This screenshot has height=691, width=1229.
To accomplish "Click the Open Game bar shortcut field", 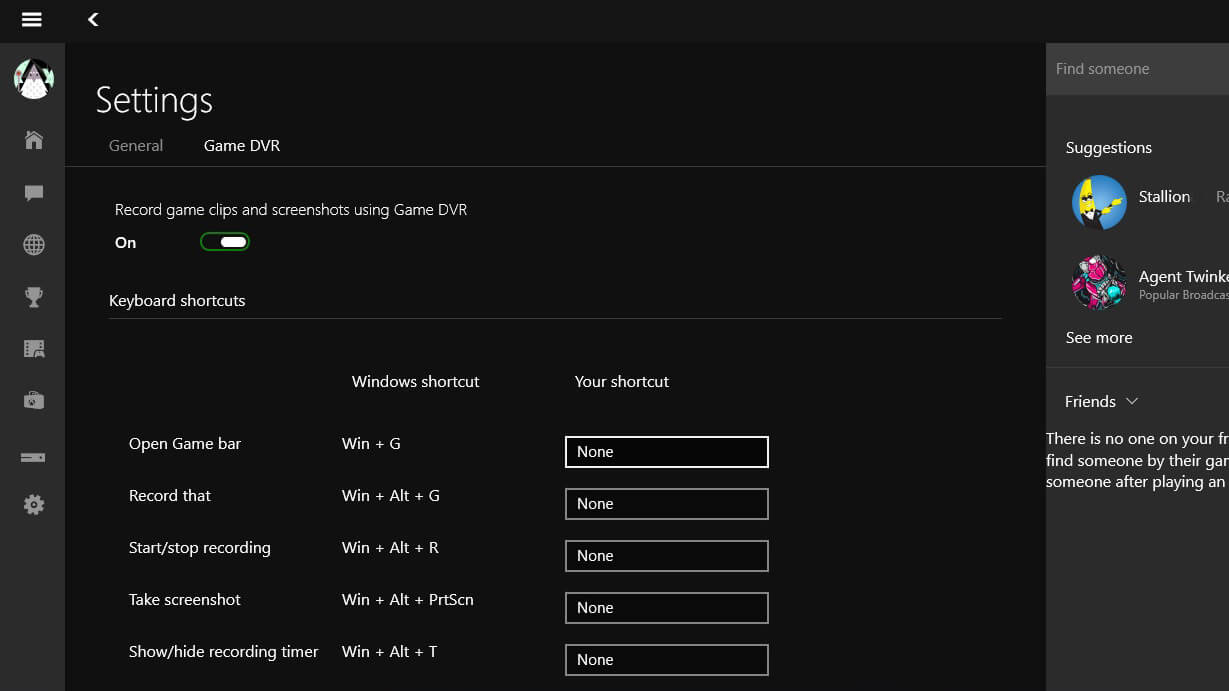I will point(667,452).
